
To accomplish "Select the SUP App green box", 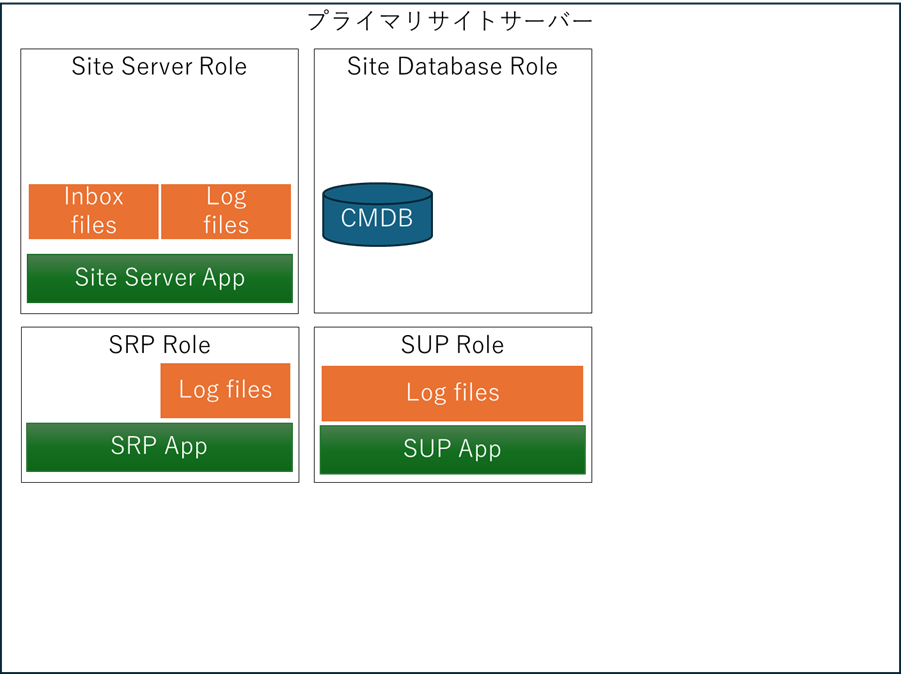I will [453, 450].
